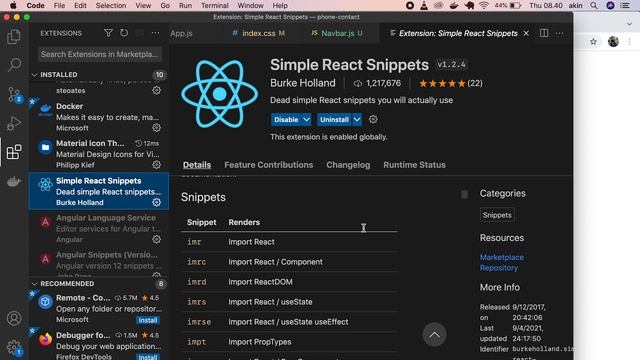This screenshot has height=360, width=640.
Task: Switch to Navbar.js editor tab
Action: (x=338, y=33)
